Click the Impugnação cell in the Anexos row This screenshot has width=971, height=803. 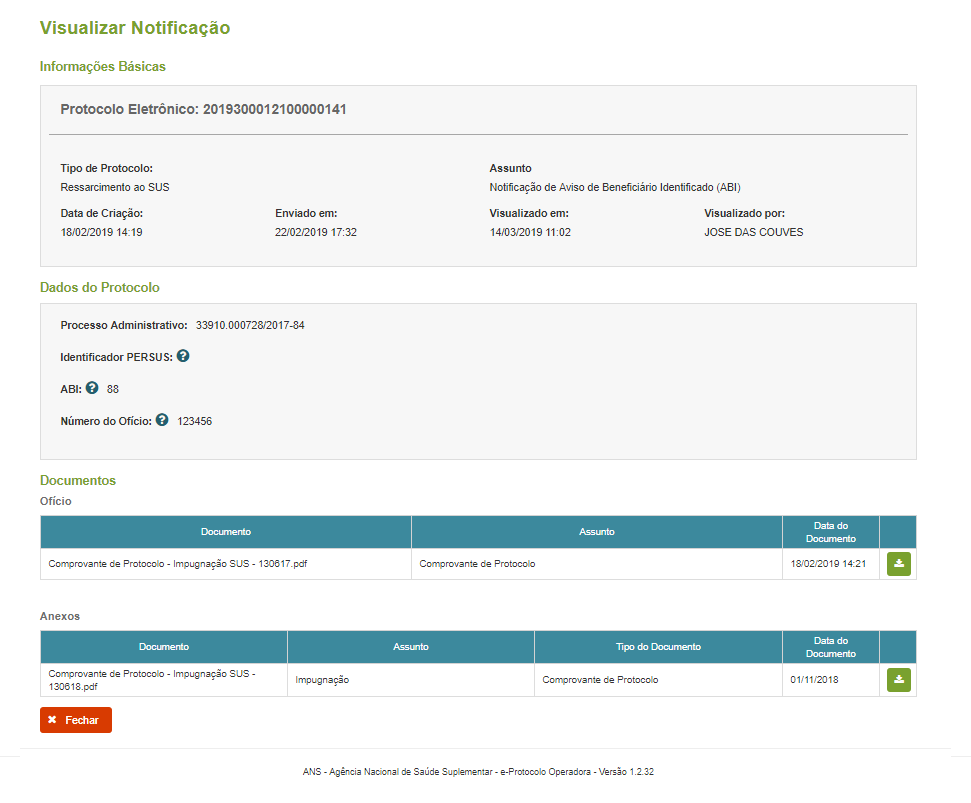pyautogui.click(x=322, y=680)
